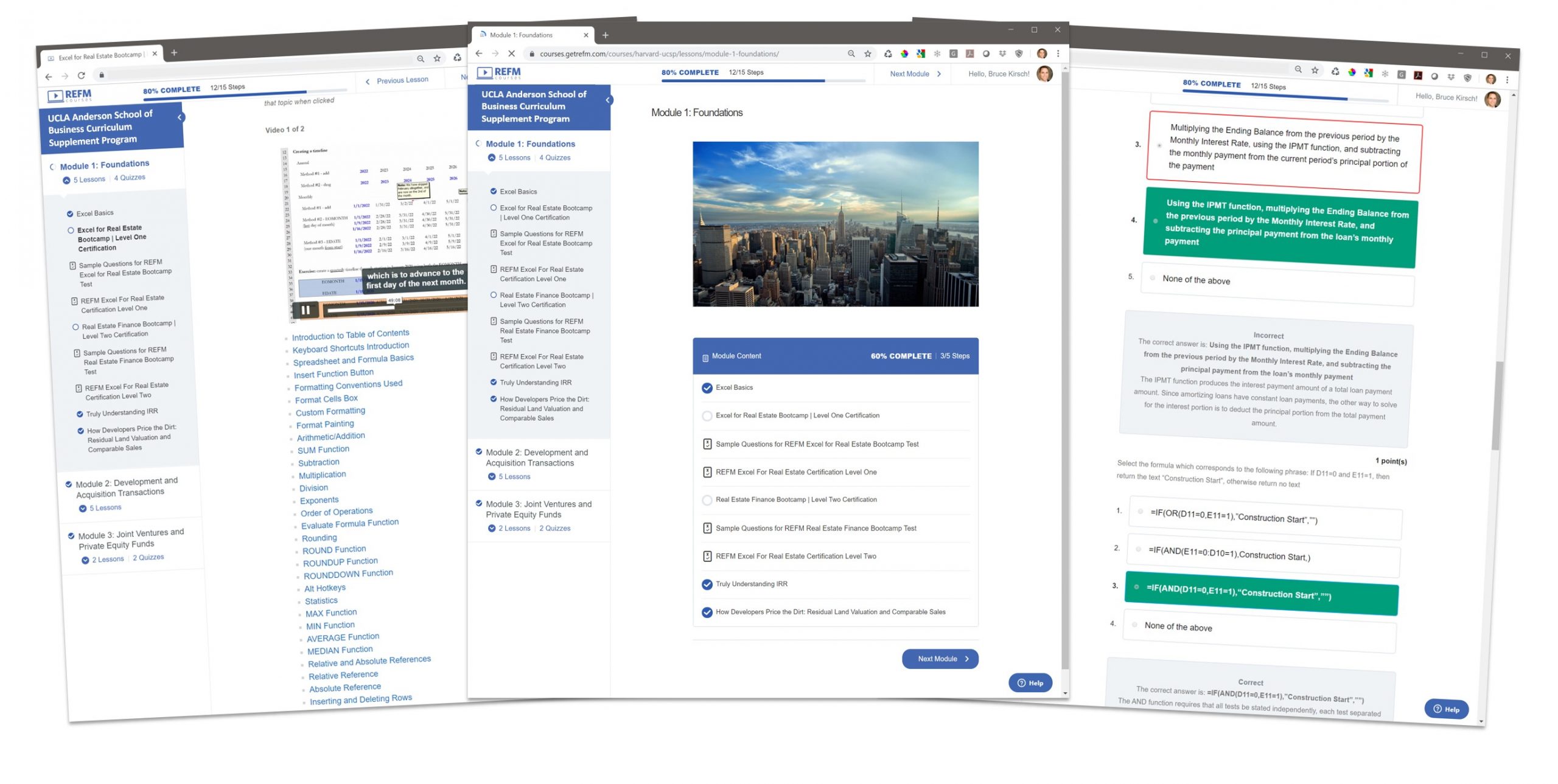Screen dimensions: 1558x784
Task: Click the shield extension icon in right browser
Action: click(x=1467, y=78)
